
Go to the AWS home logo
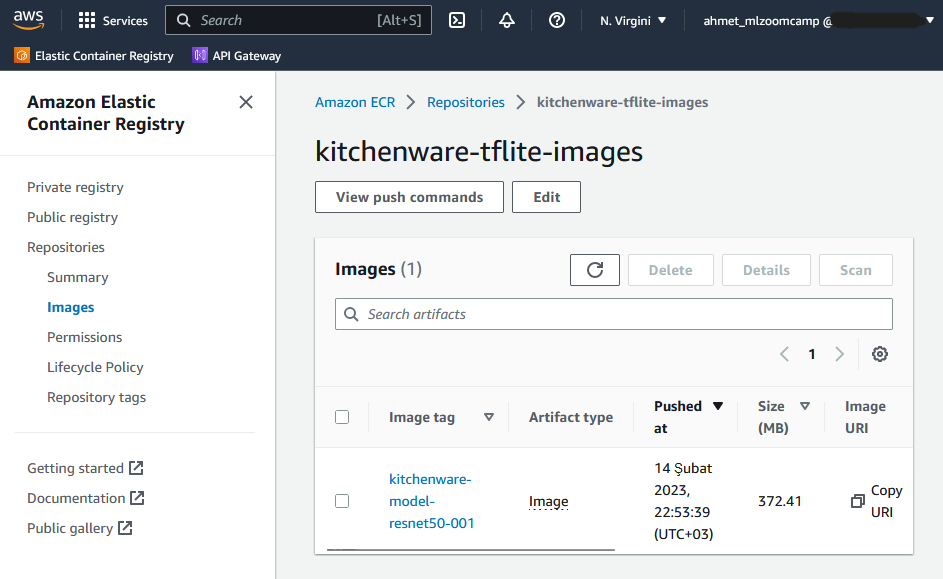[28, 20]
